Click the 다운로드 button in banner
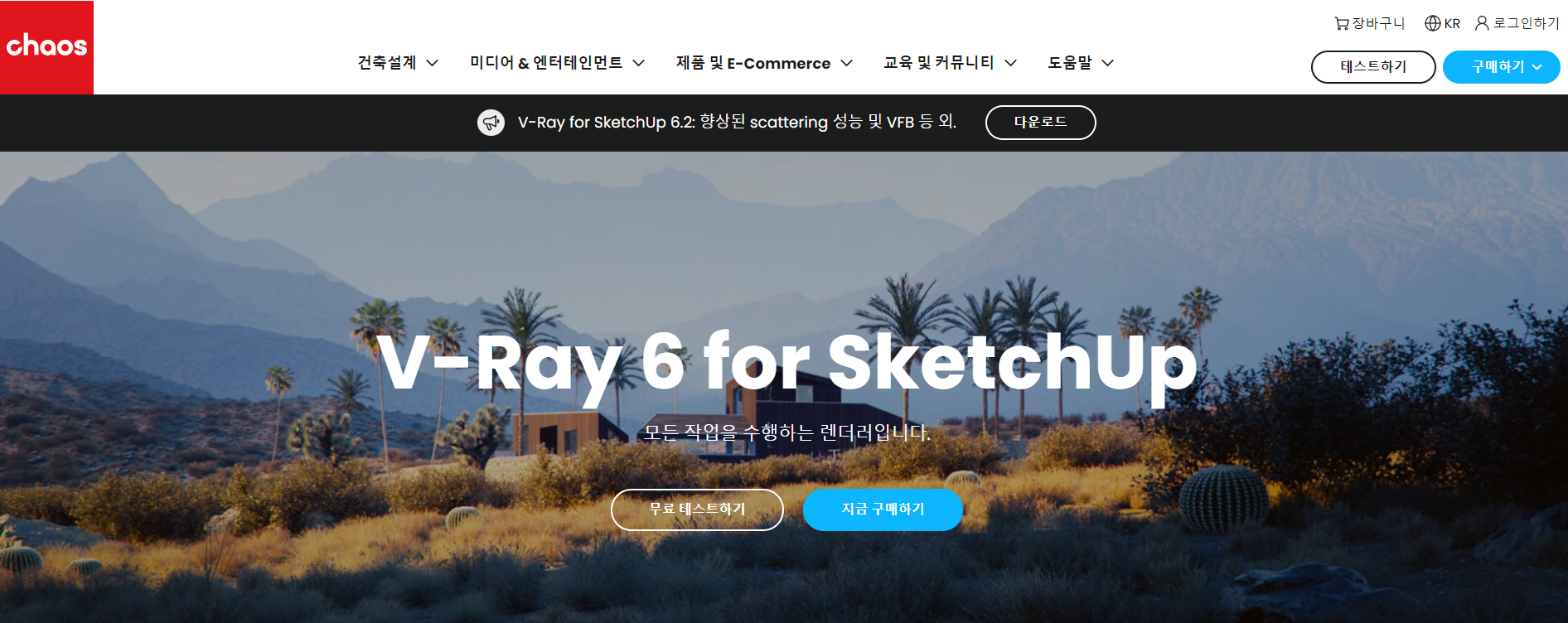 pyautogui.click(x=1040, y=123)
